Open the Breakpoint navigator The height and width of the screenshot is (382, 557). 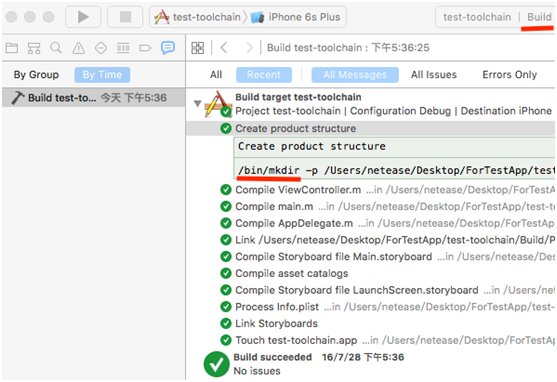point(145,48)
